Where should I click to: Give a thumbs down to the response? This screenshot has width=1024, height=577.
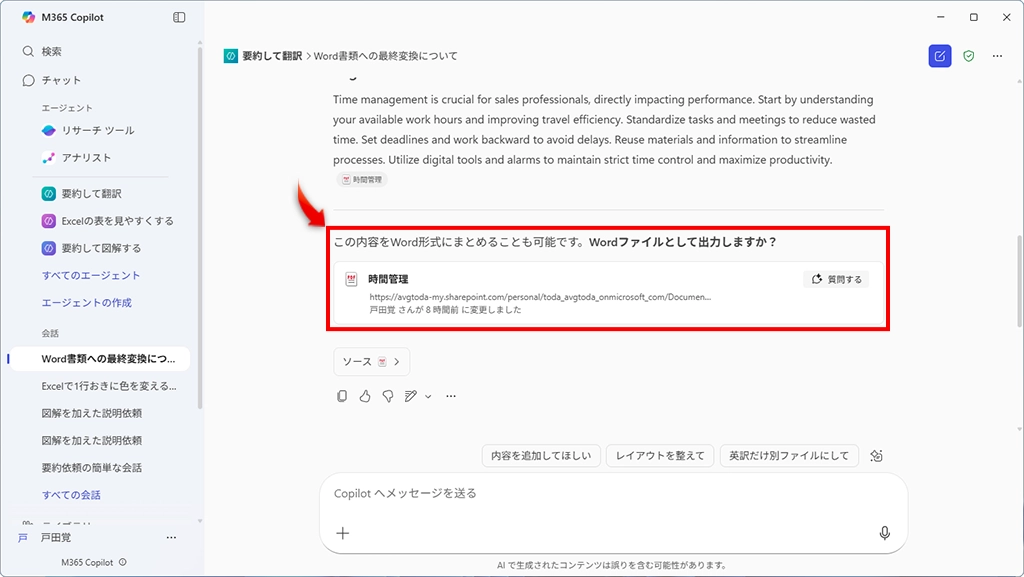[x=388, y=396]
